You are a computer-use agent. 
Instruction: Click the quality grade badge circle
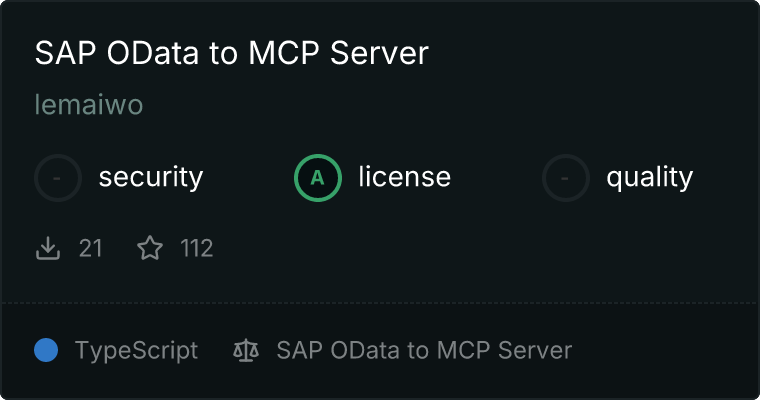[x=566, y=178]
